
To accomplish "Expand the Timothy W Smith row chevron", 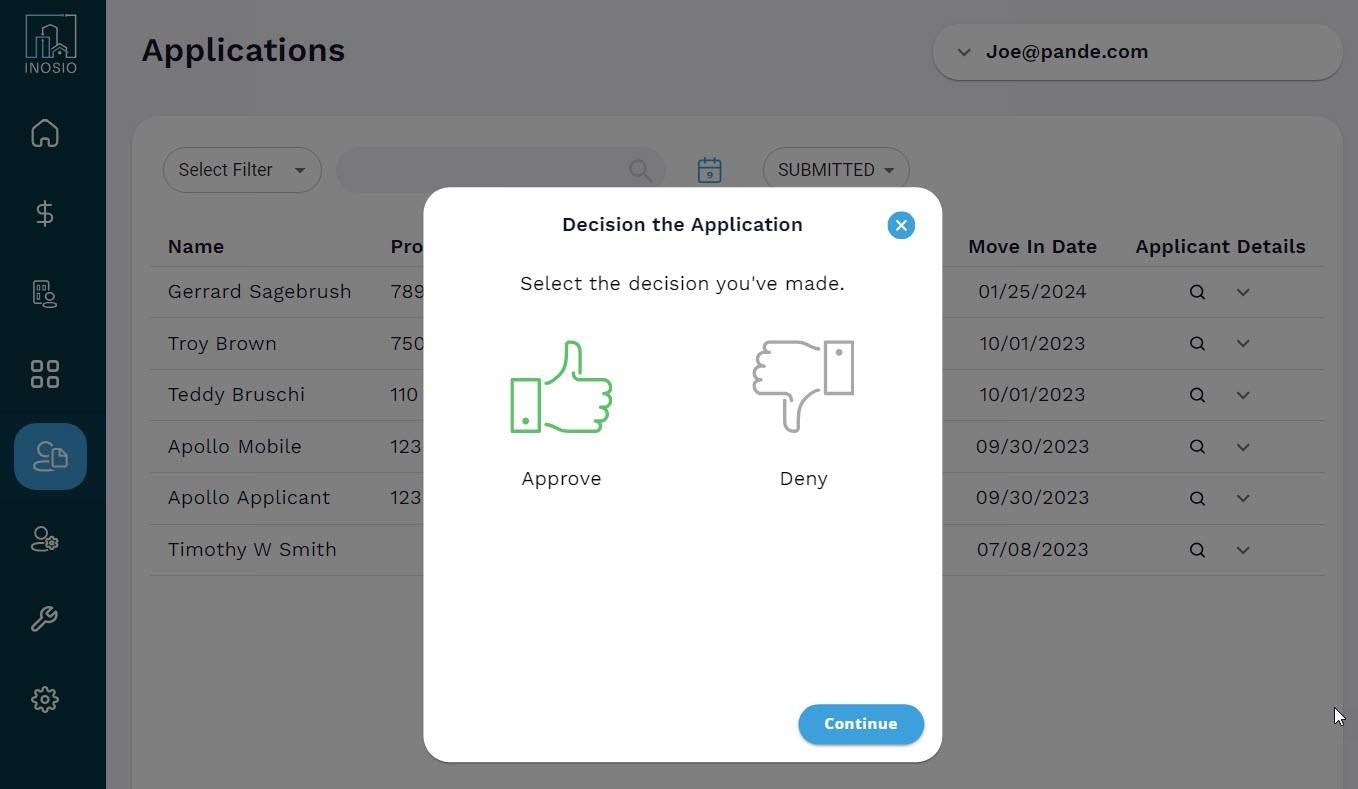I will (1243, 550).
